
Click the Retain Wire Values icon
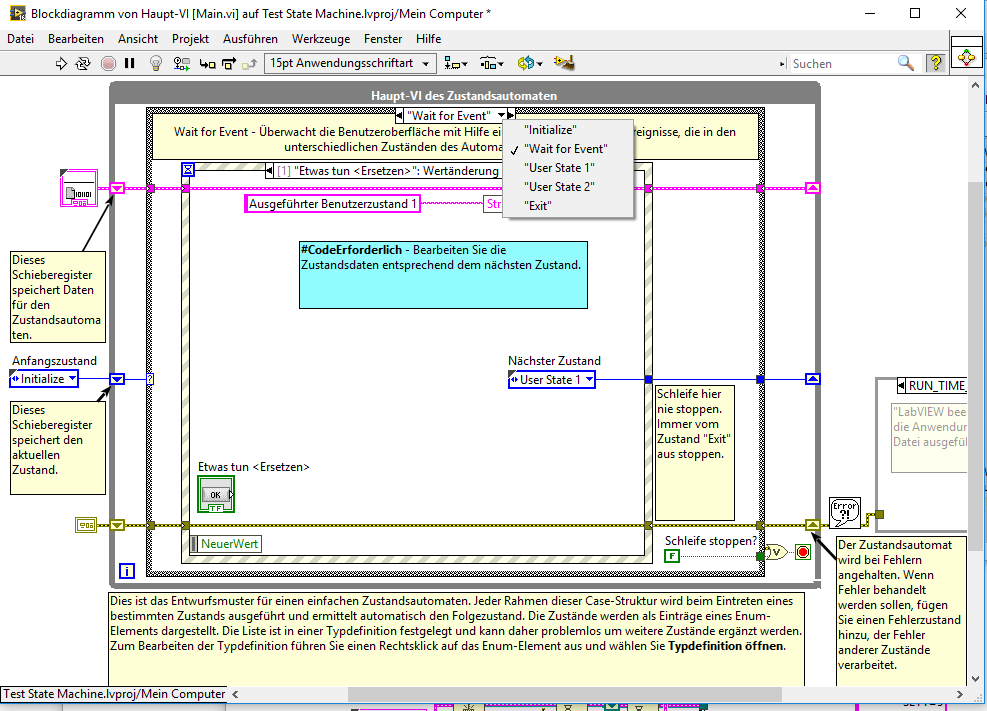point(181,63)
